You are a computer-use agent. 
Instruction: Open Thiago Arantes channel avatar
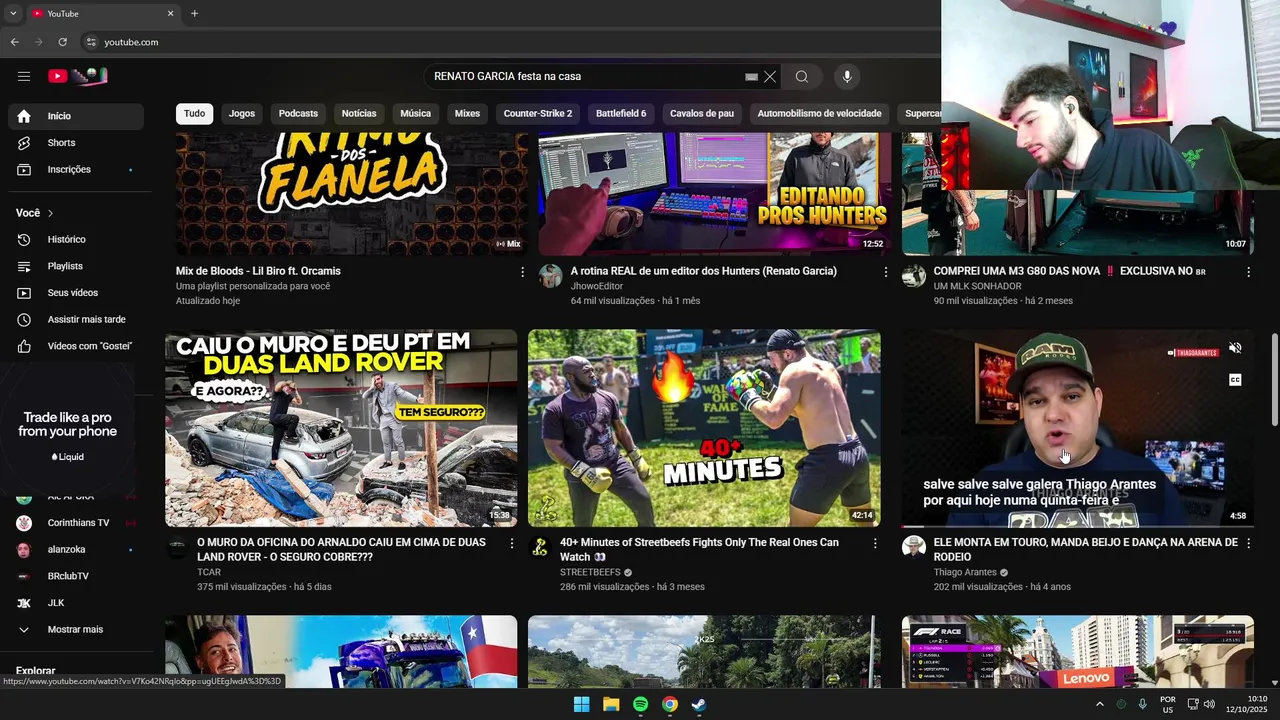(913, 547)
